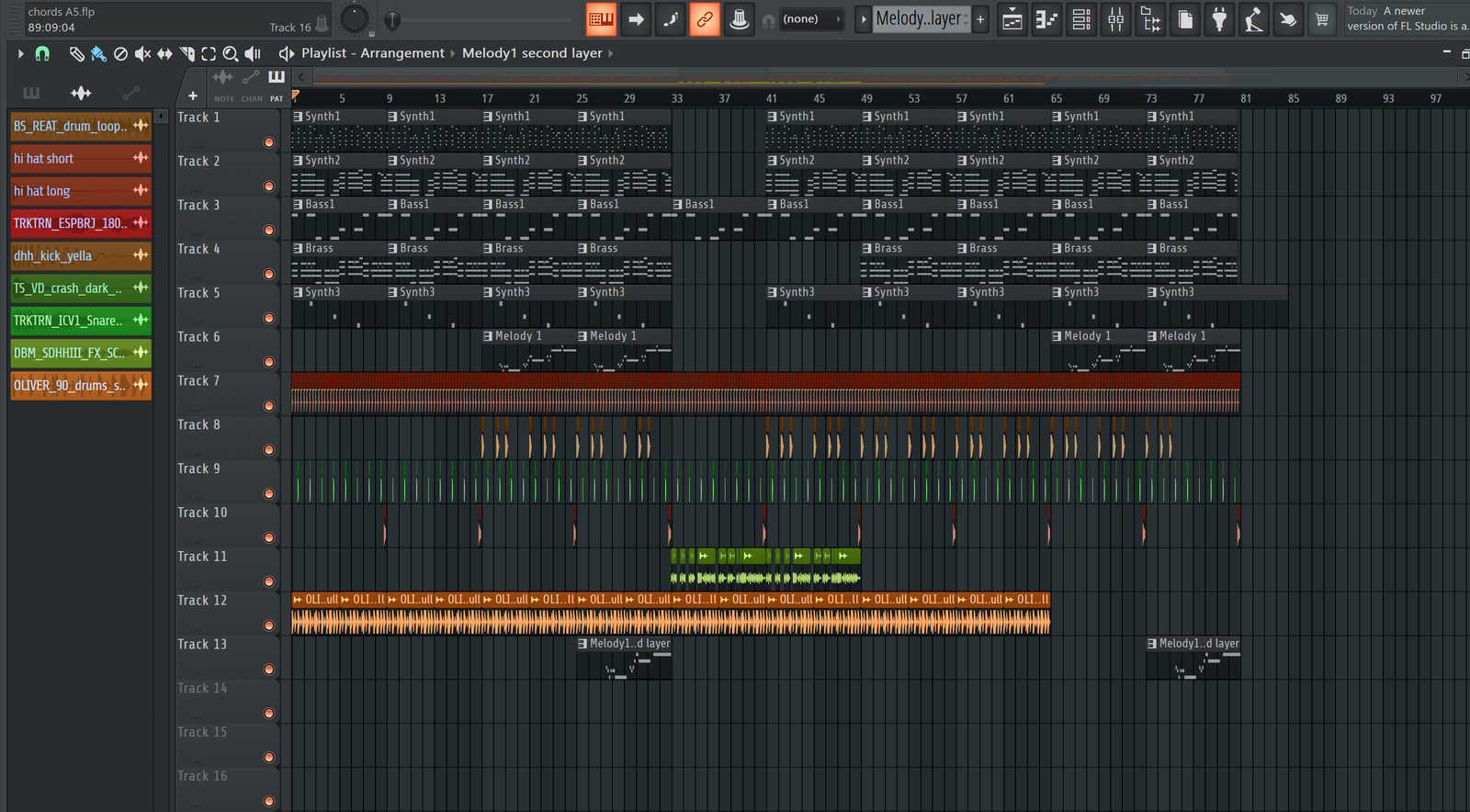
Task: Open the shopping cart icon
Action: [x=1322, y=18]
